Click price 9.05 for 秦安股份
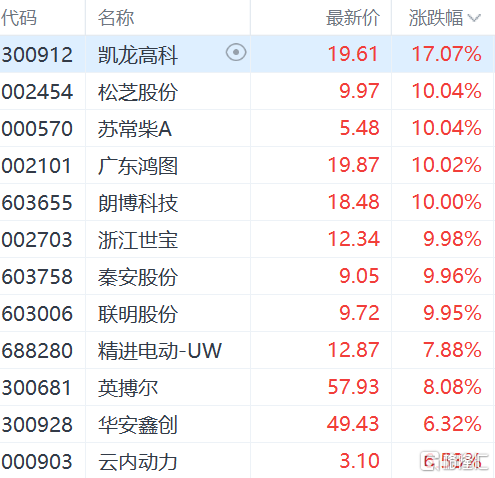495x478 pixels. (x=359, y=276)
